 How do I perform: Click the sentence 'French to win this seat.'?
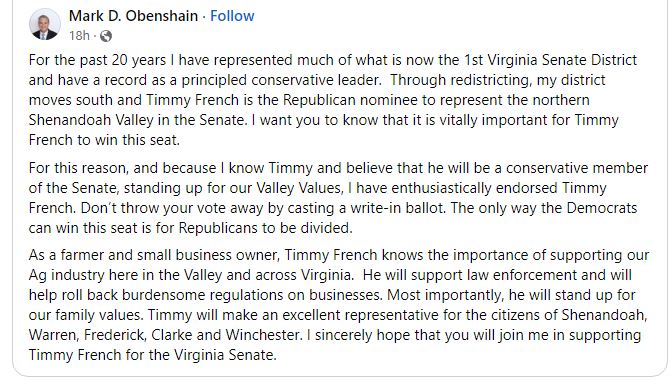point(104,140)
